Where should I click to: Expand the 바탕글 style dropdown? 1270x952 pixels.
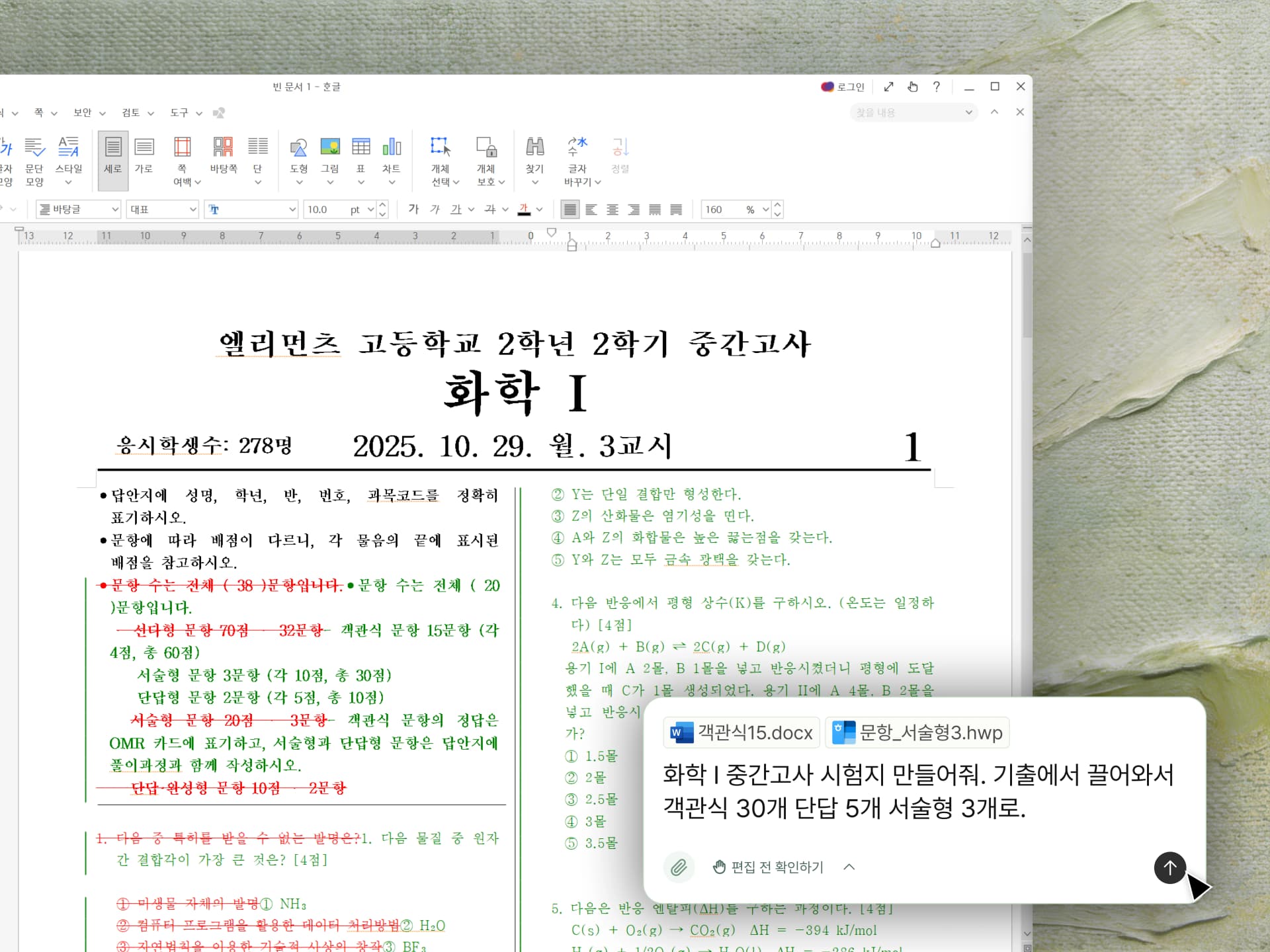[x=115, y=209]
